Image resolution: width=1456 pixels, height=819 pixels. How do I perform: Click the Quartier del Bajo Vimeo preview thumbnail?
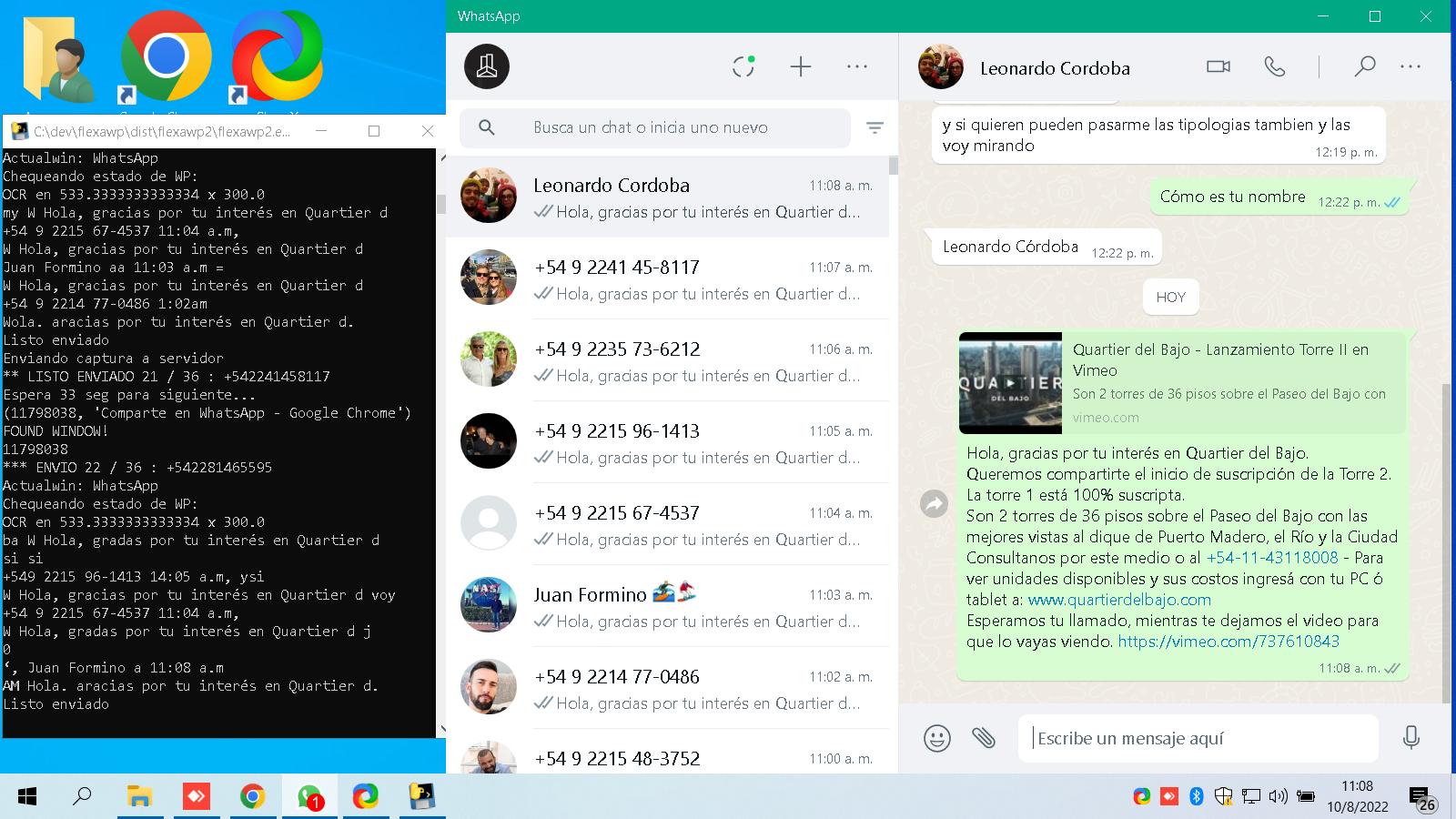click(1010, 383)
